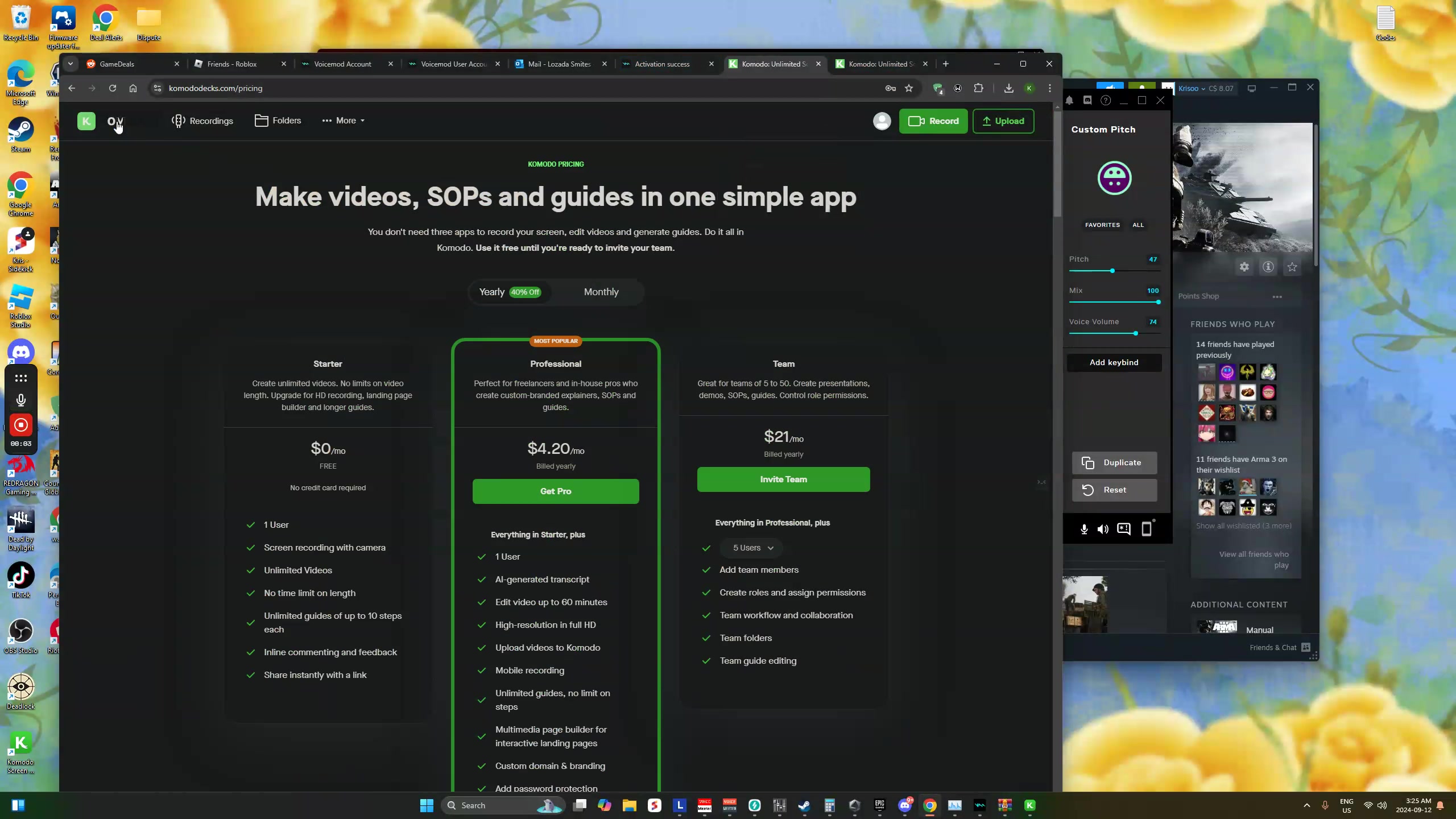
Task: Switch to the Activation success tab
Action: point(667,64)
